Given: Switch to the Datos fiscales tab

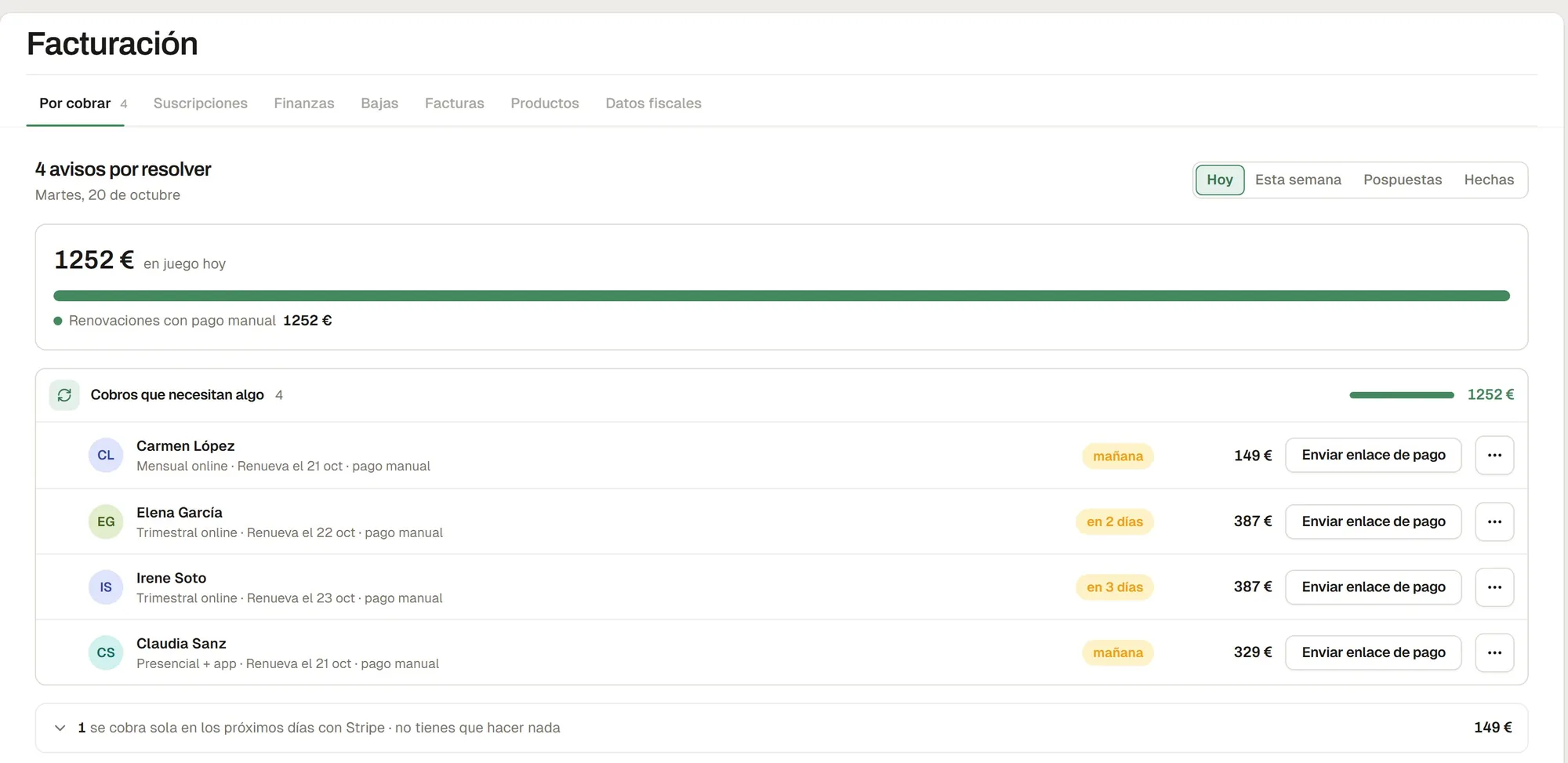Looking at the screenshot, I should [x=653, y=104].
